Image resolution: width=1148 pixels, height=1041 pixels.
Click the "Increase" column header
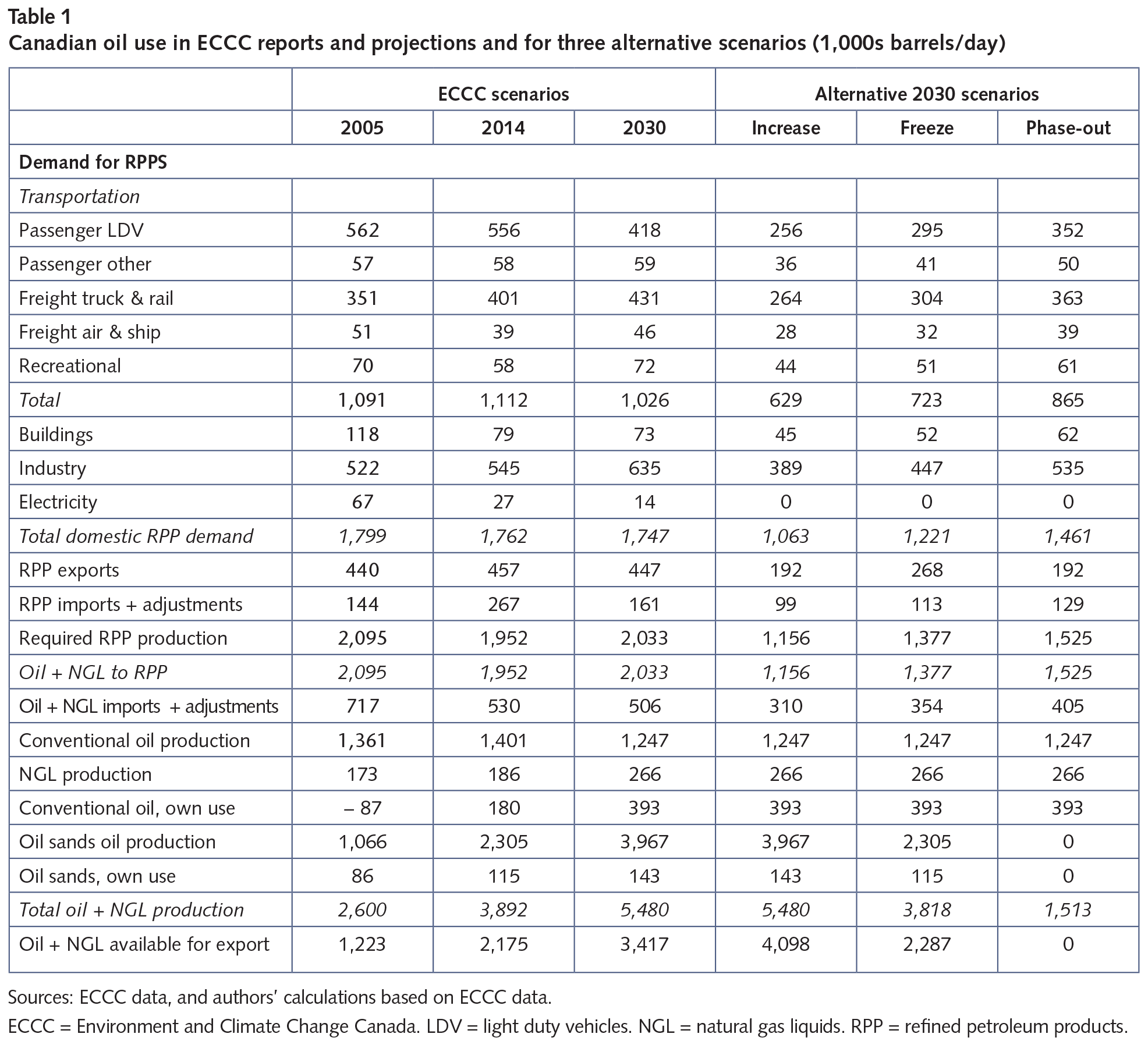tap(786, 128)
